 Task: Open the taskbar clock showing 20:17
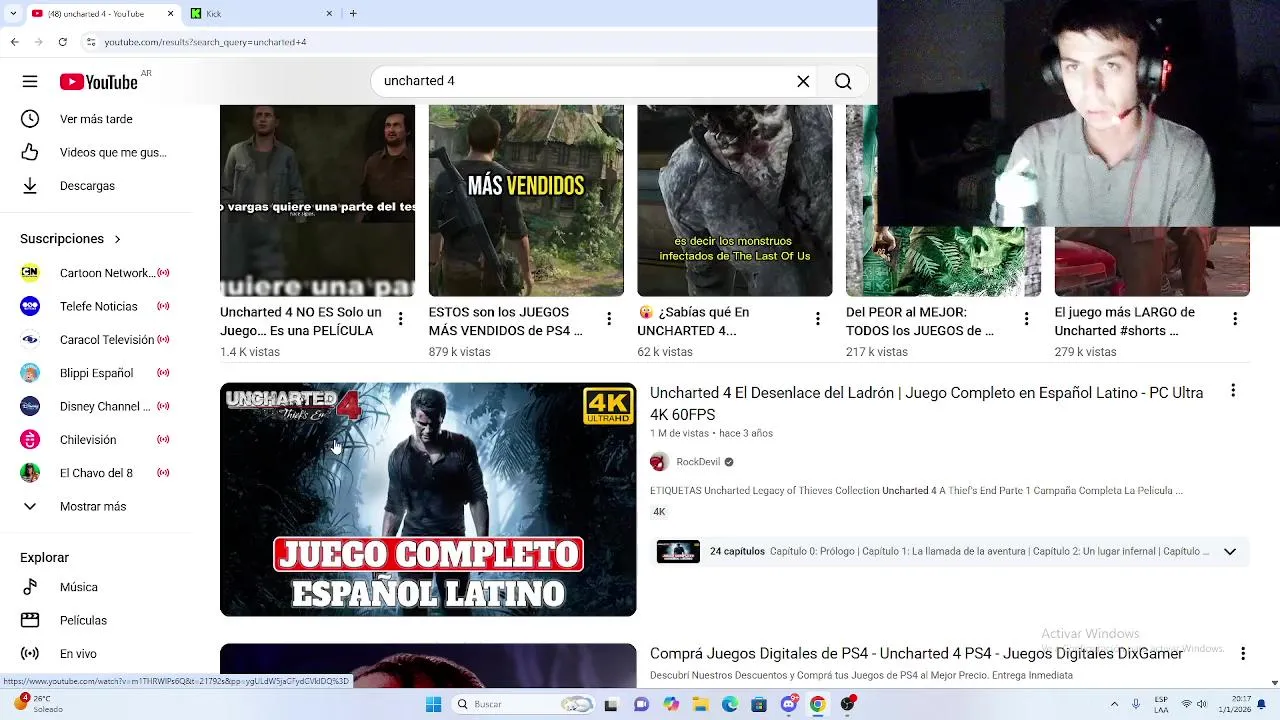coord(1234,704)
